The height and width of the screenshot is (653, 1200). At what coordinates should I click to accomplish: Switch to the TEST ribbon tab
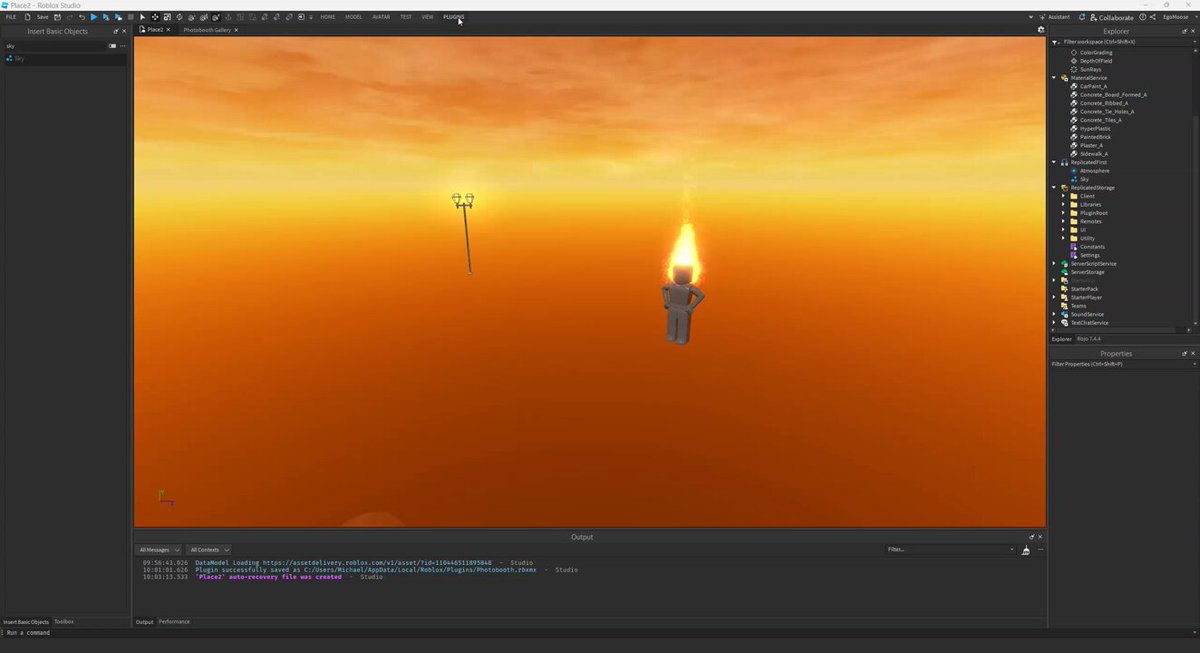405,17
